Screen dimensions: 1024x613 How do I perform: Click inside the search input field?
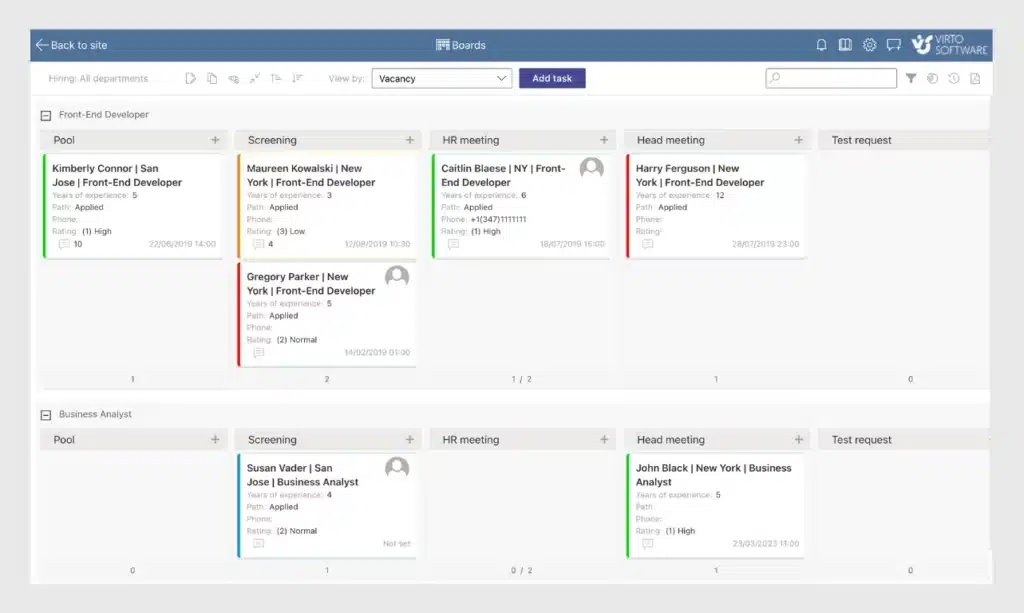(831, 78)
